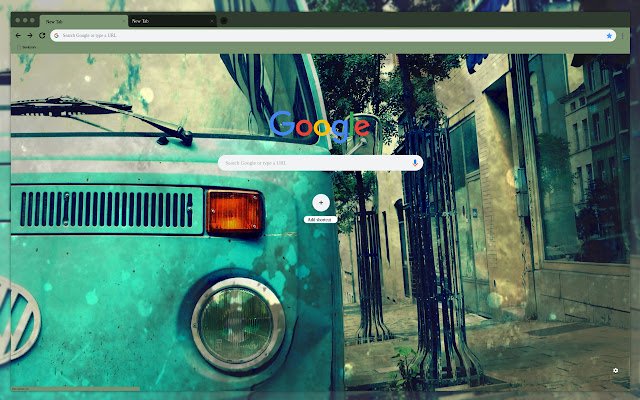The image size is (640, 400).
Task: Click the center Google search box
Action: 320,163
